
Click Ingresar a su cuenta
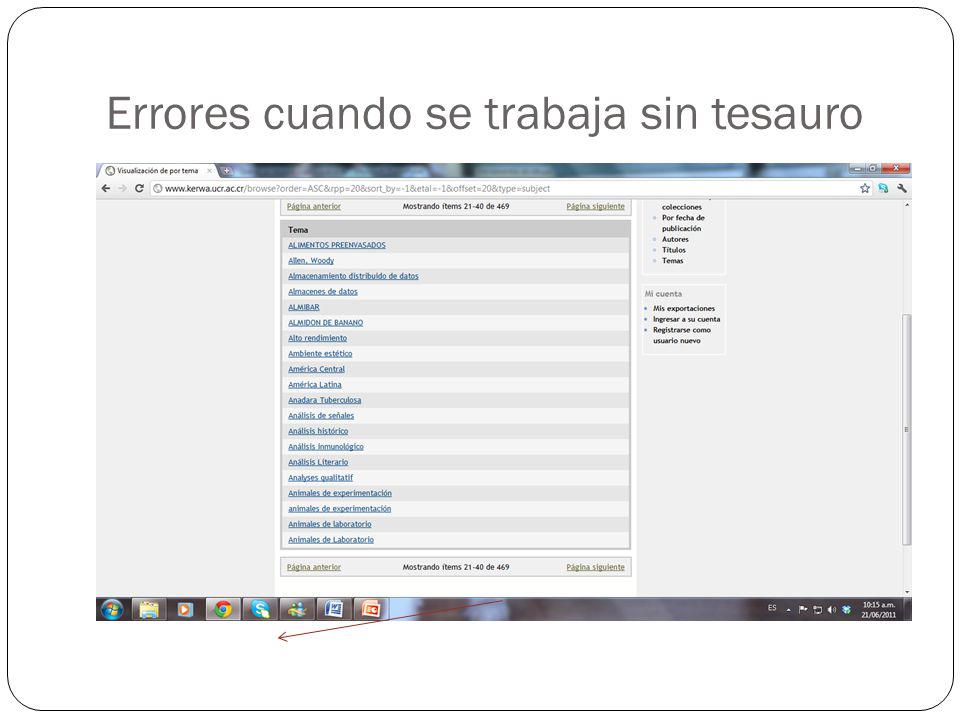pos(686,319)
